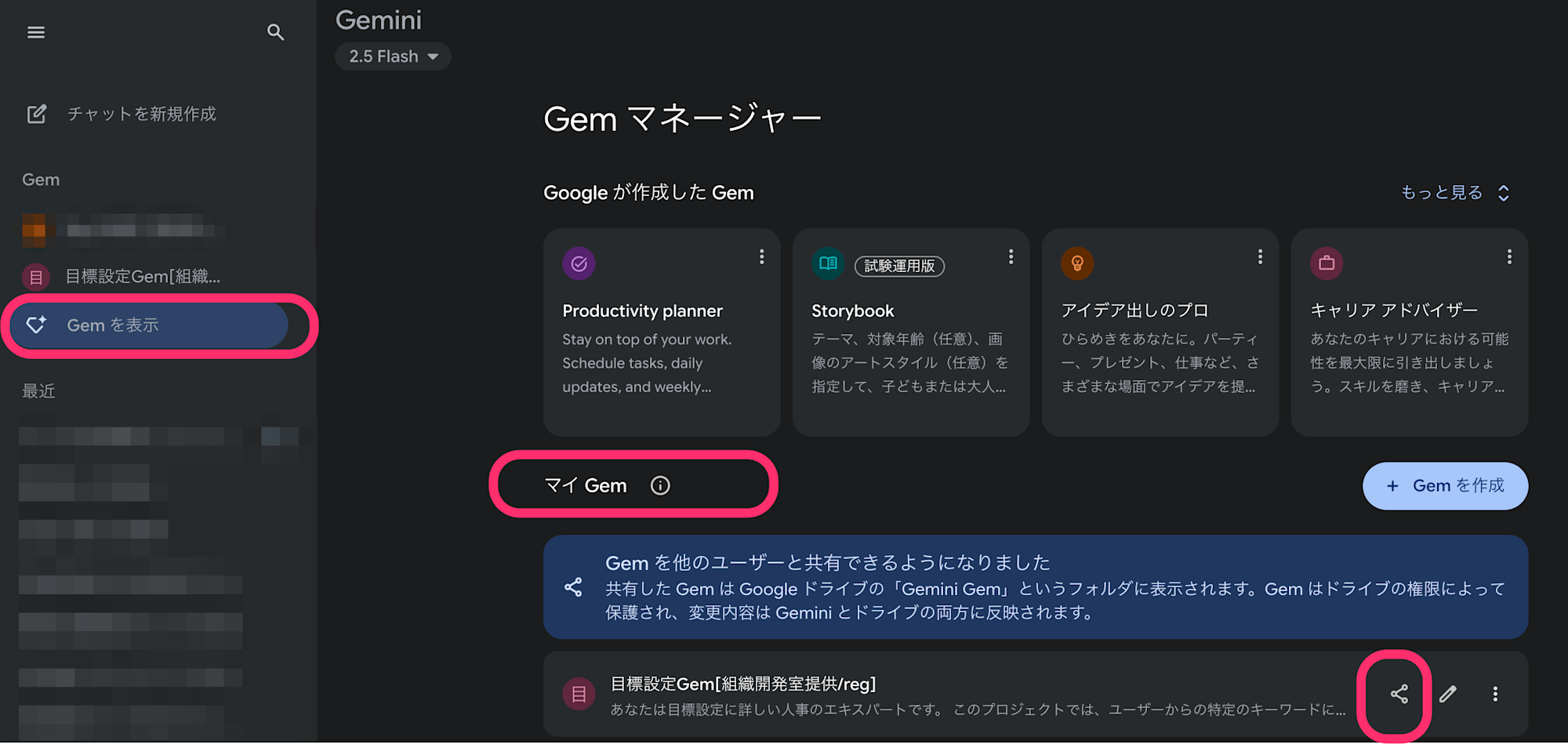Click the Google が作成した Gem heading

[x=648, y=192]
